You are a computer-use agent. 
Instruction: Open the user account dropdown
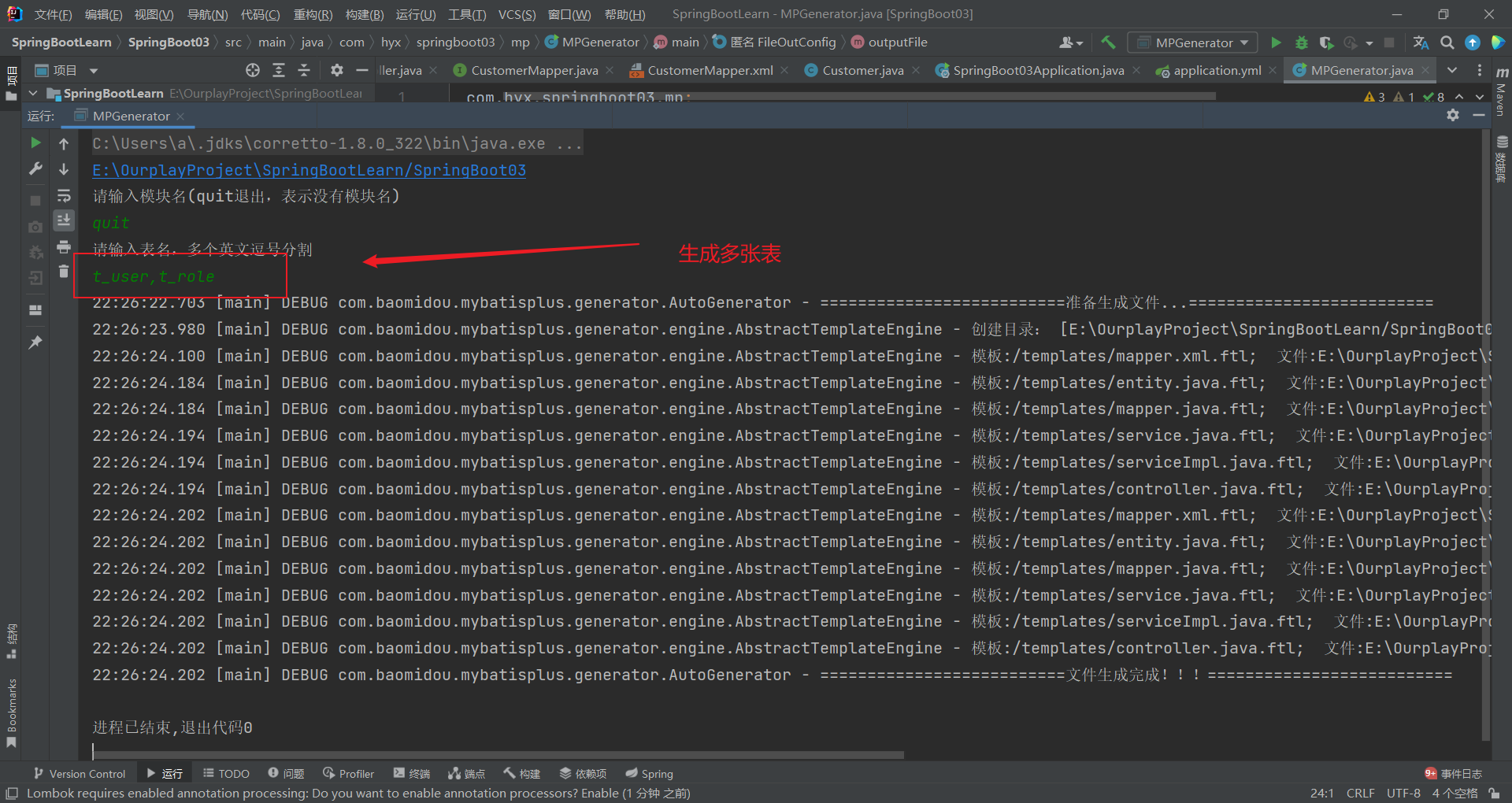pos(1071,43)
